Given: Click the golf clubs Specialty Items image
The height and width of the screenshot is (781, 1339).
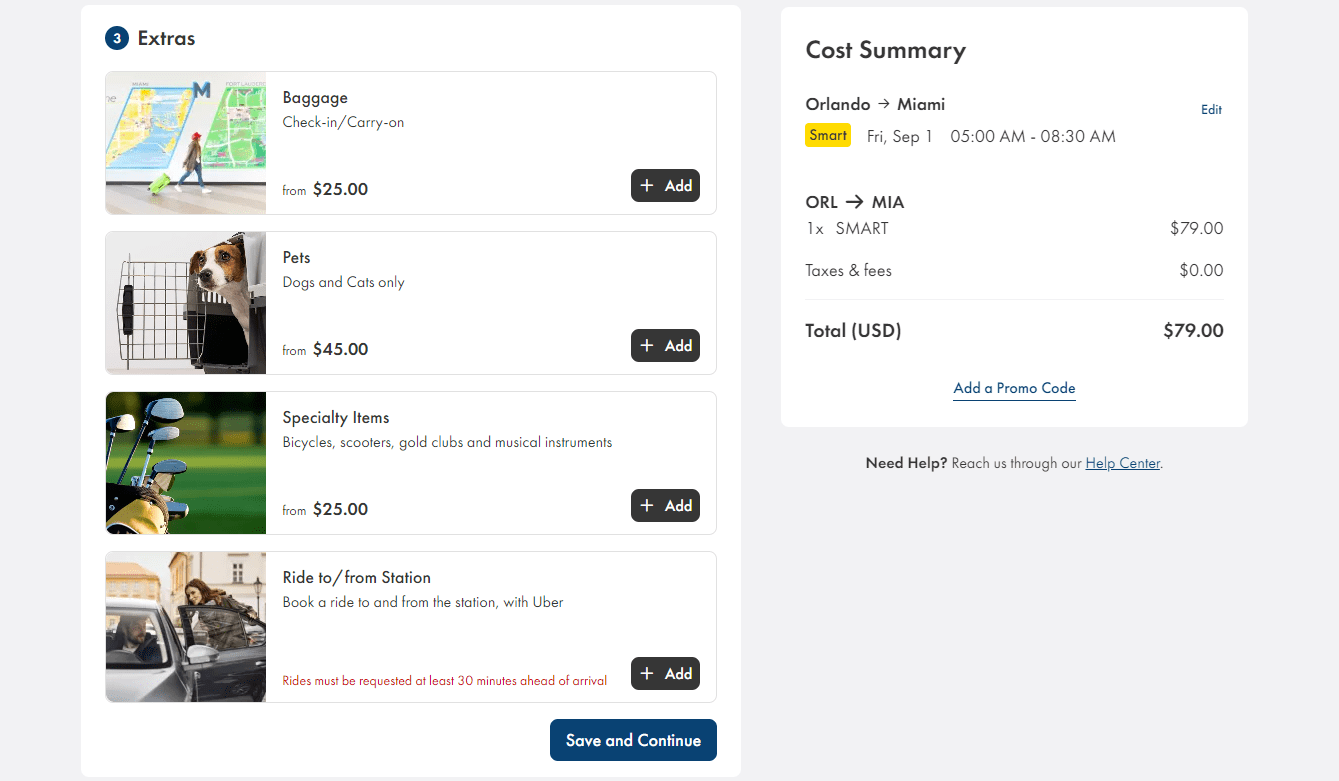Looking at the screenshot, I should click(185, 462).
